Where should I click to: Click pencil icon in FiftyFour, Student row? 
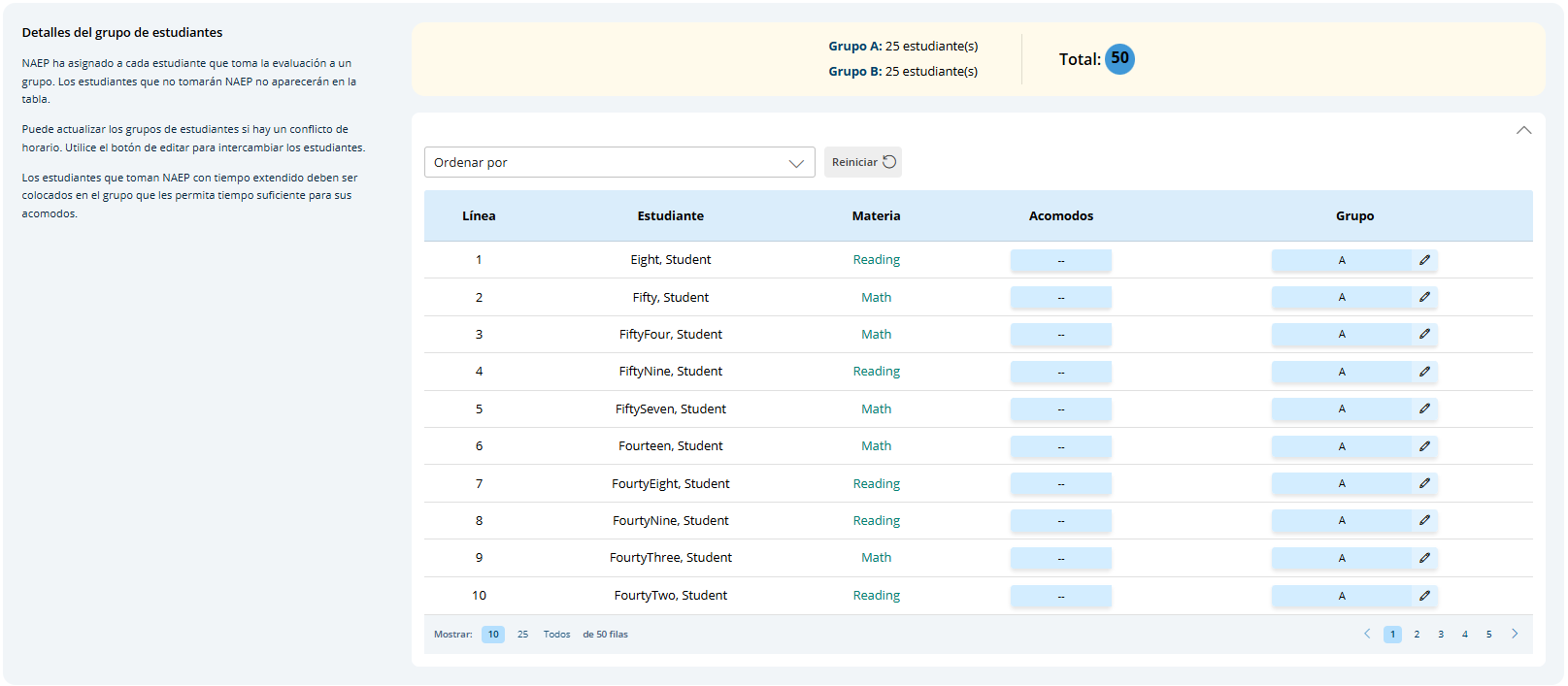[x=1424, y=334]
